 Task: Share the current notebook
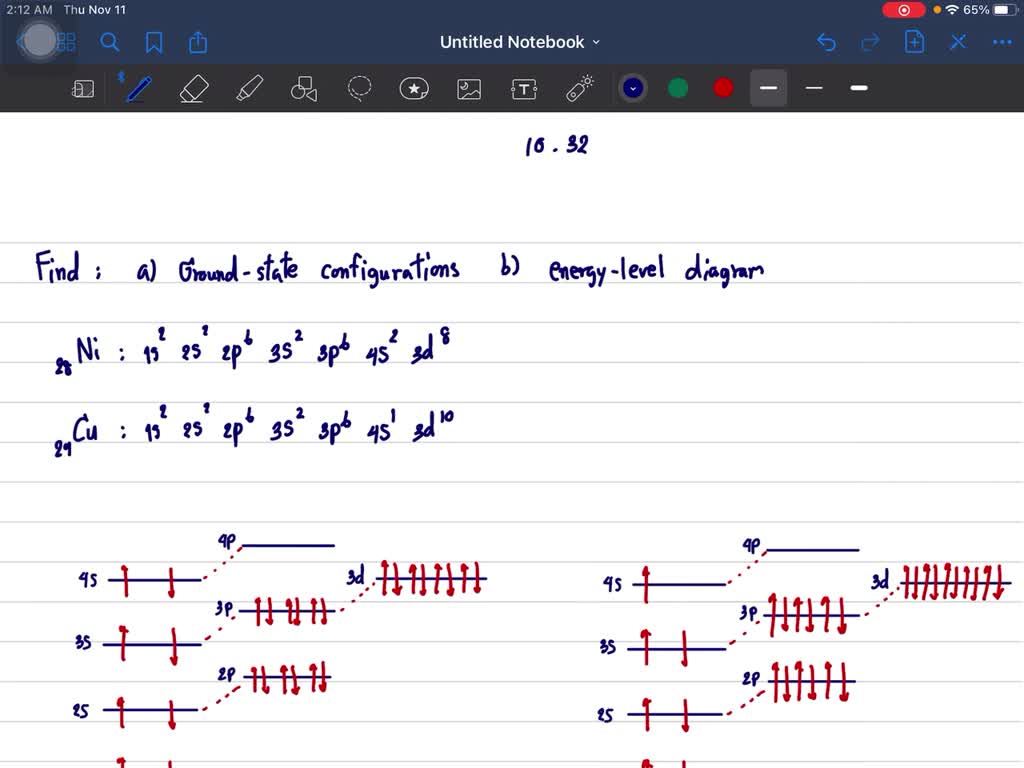[197, 42]
